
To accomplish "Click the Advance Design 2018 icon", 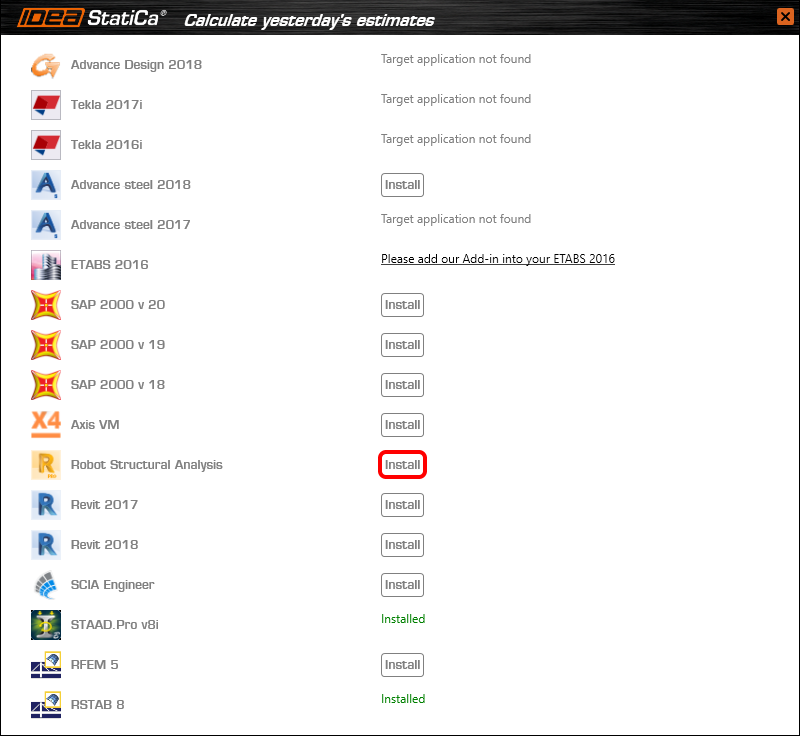I will [45, 65].
